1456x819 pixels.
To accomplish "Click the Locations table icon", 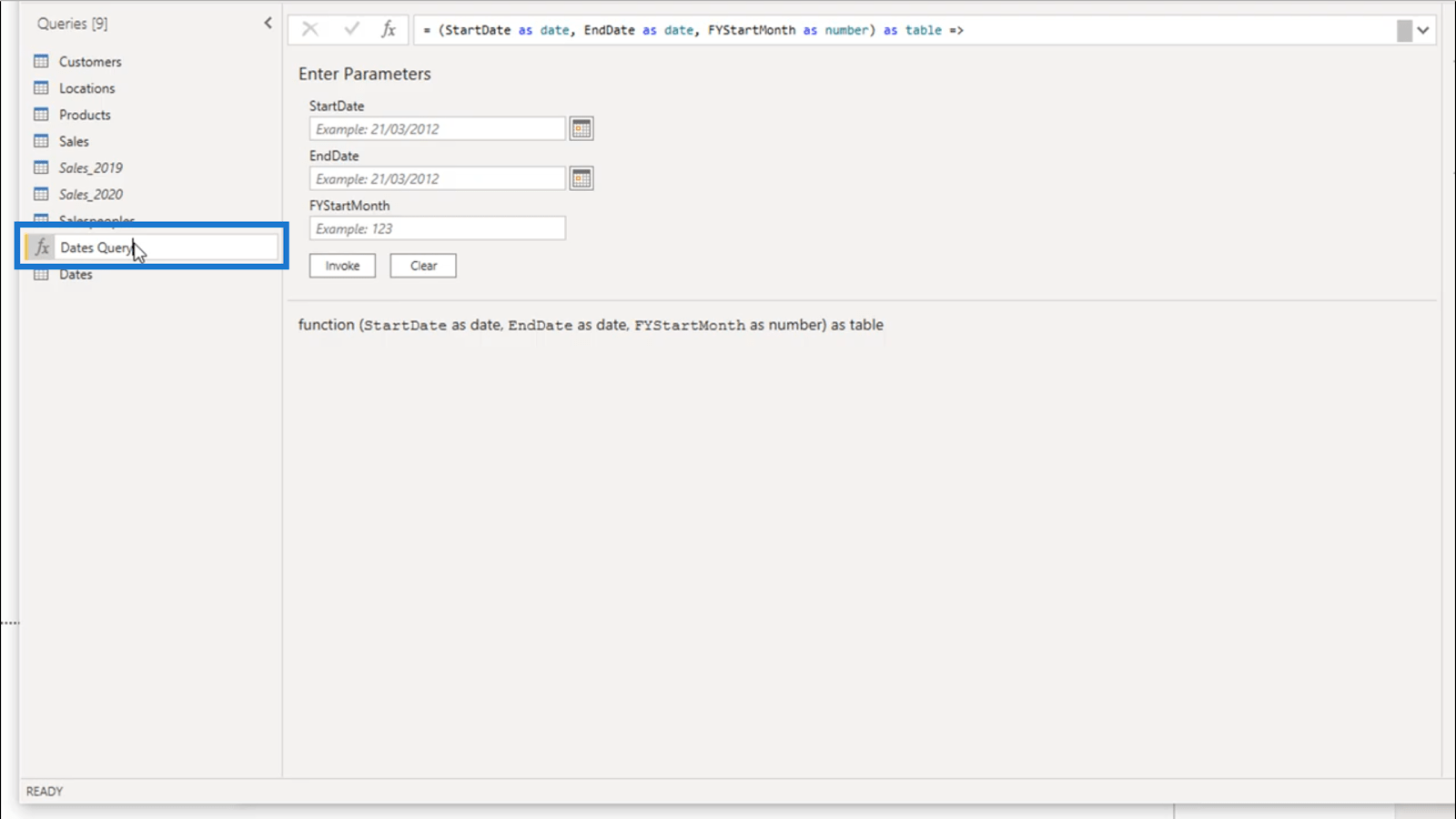I will (x=41, y=87).
